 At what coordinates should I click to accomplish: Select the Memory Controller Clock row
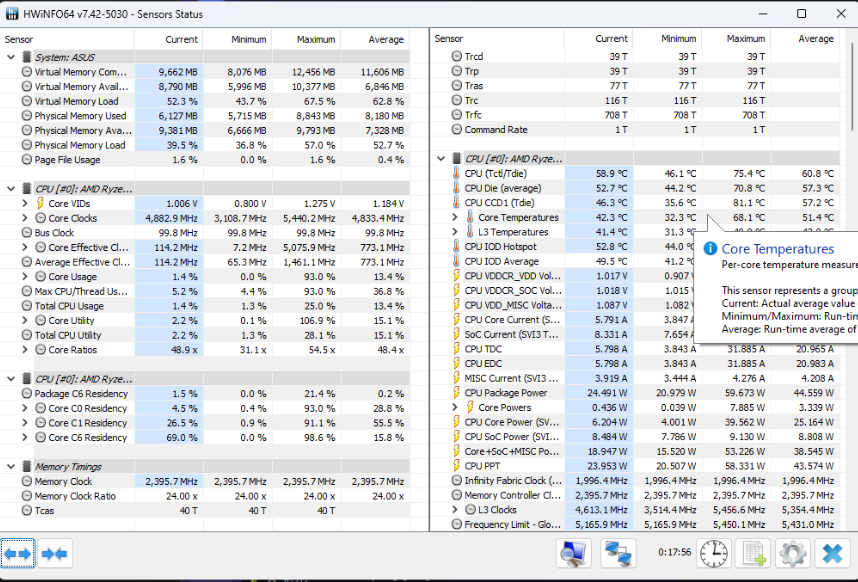click(635, 495)
